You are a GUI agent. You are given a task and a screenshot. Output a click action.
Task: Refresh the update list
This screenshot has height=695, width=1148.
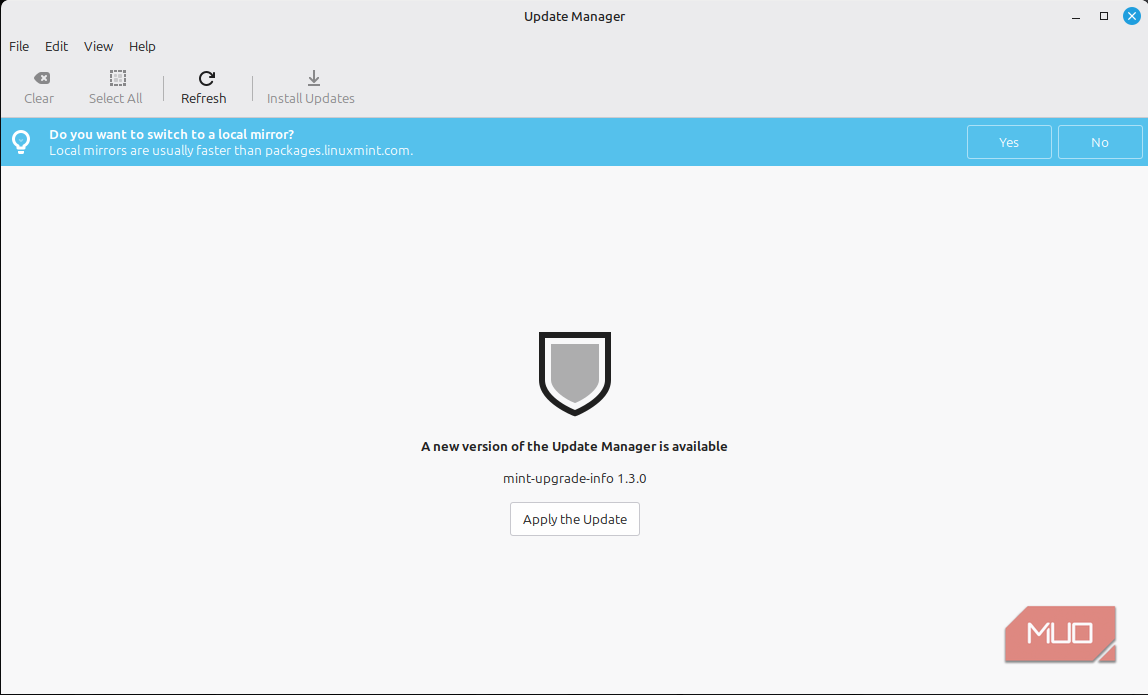coord(204,88)
